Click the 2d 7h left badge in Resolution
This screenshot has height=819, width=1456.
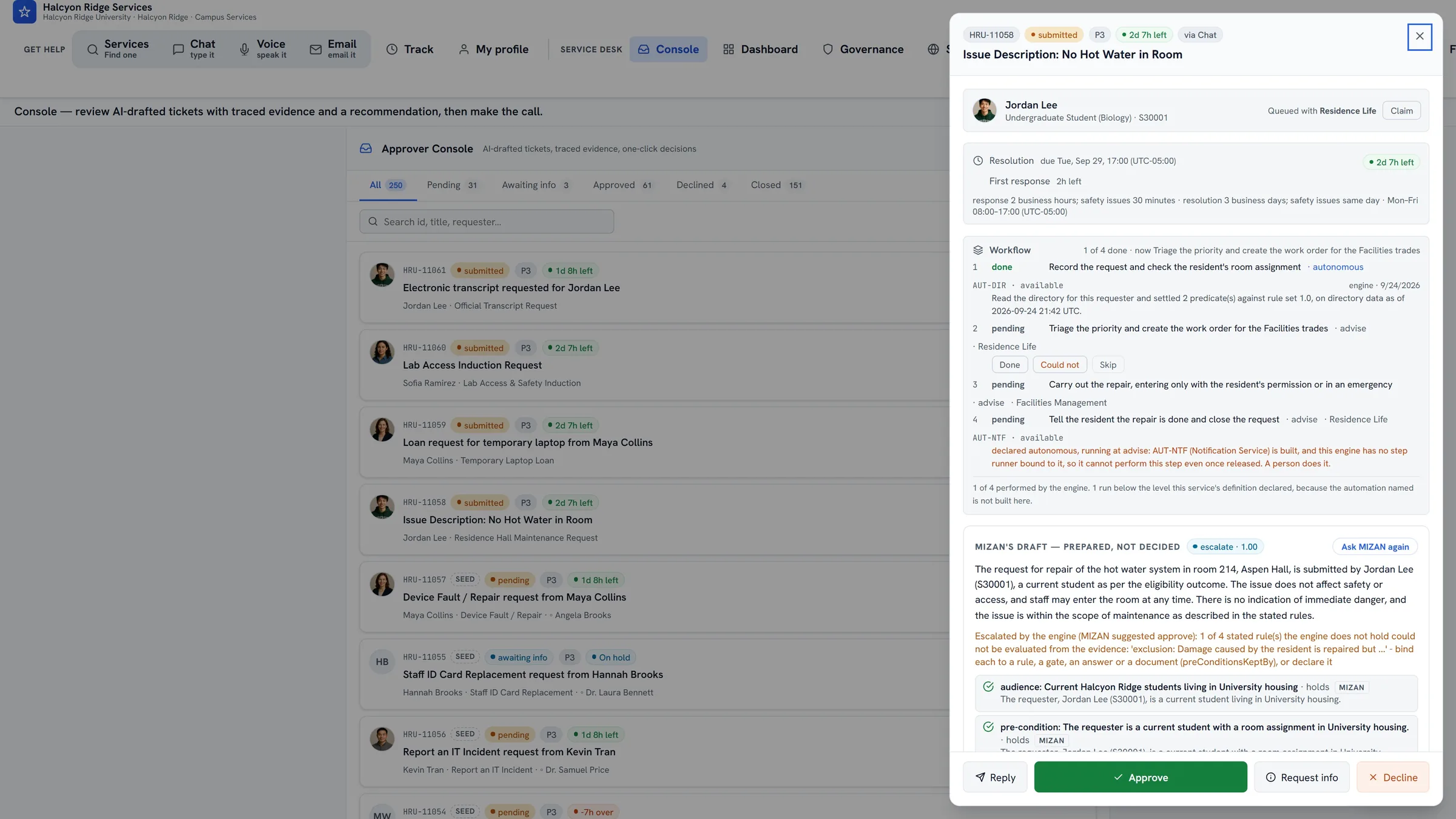click(x=1391, y=162)
